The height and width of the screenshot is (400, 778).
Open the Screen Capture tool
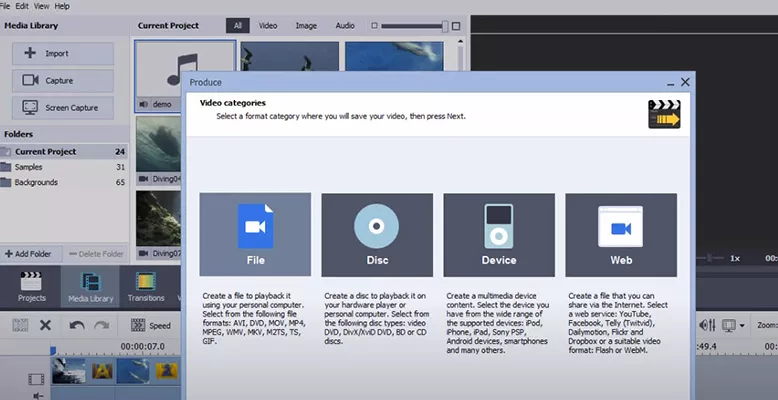click(63, 108)
